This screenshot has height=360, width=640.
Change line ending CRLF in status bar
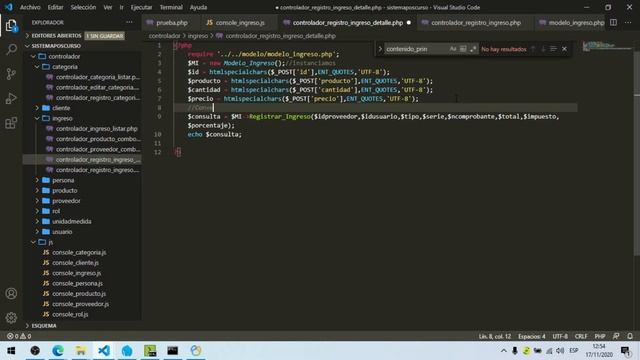click(x=581, y=336)
